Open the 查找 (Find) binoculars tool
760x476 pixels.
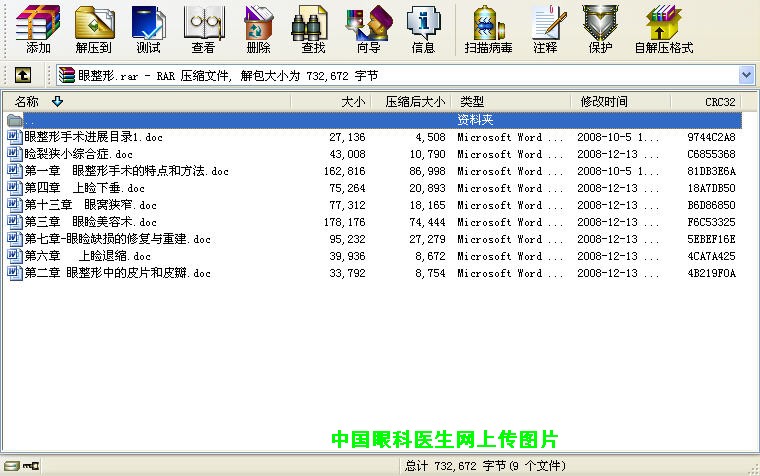point(313,28)
